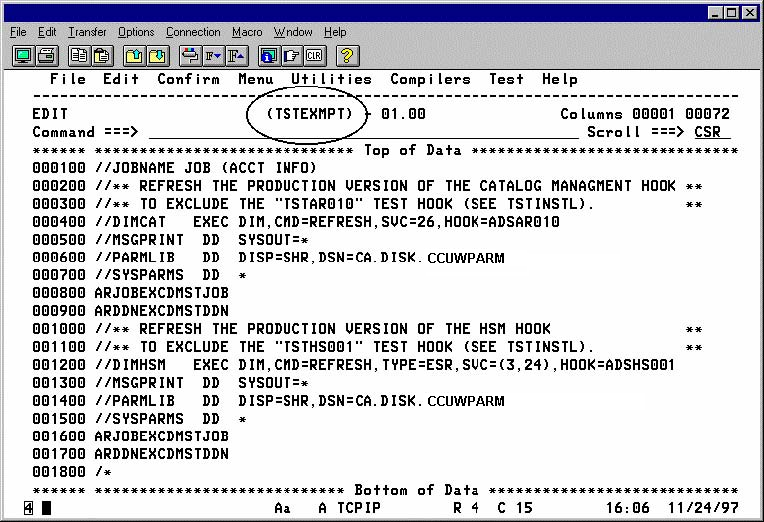Click HOOK=ADSHS001 parameter text
764x522 pixels.
(x=617, y=365)
